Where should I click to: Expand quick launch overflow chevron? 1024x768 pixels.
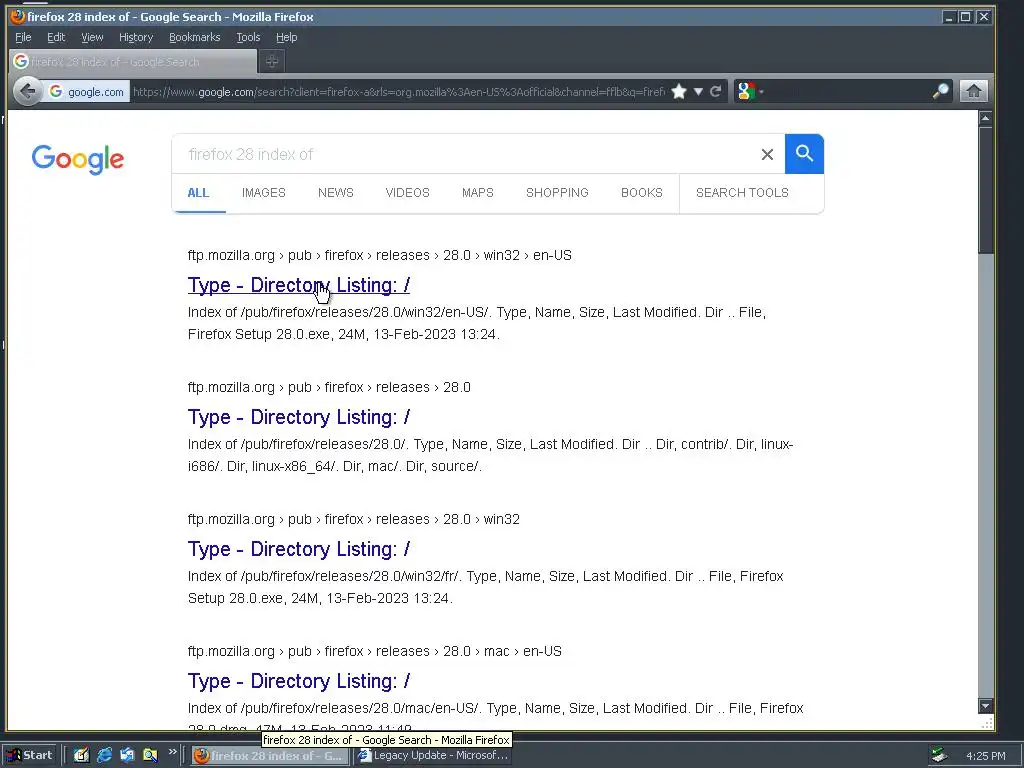(x=172, y=752)
